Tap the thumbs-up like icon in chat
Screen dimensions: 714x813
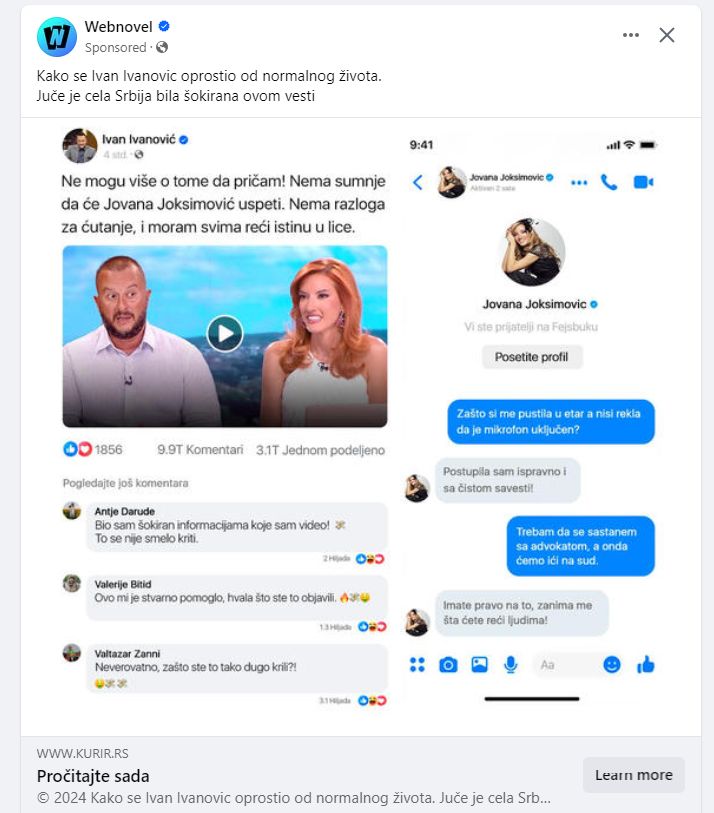[646, 664]
